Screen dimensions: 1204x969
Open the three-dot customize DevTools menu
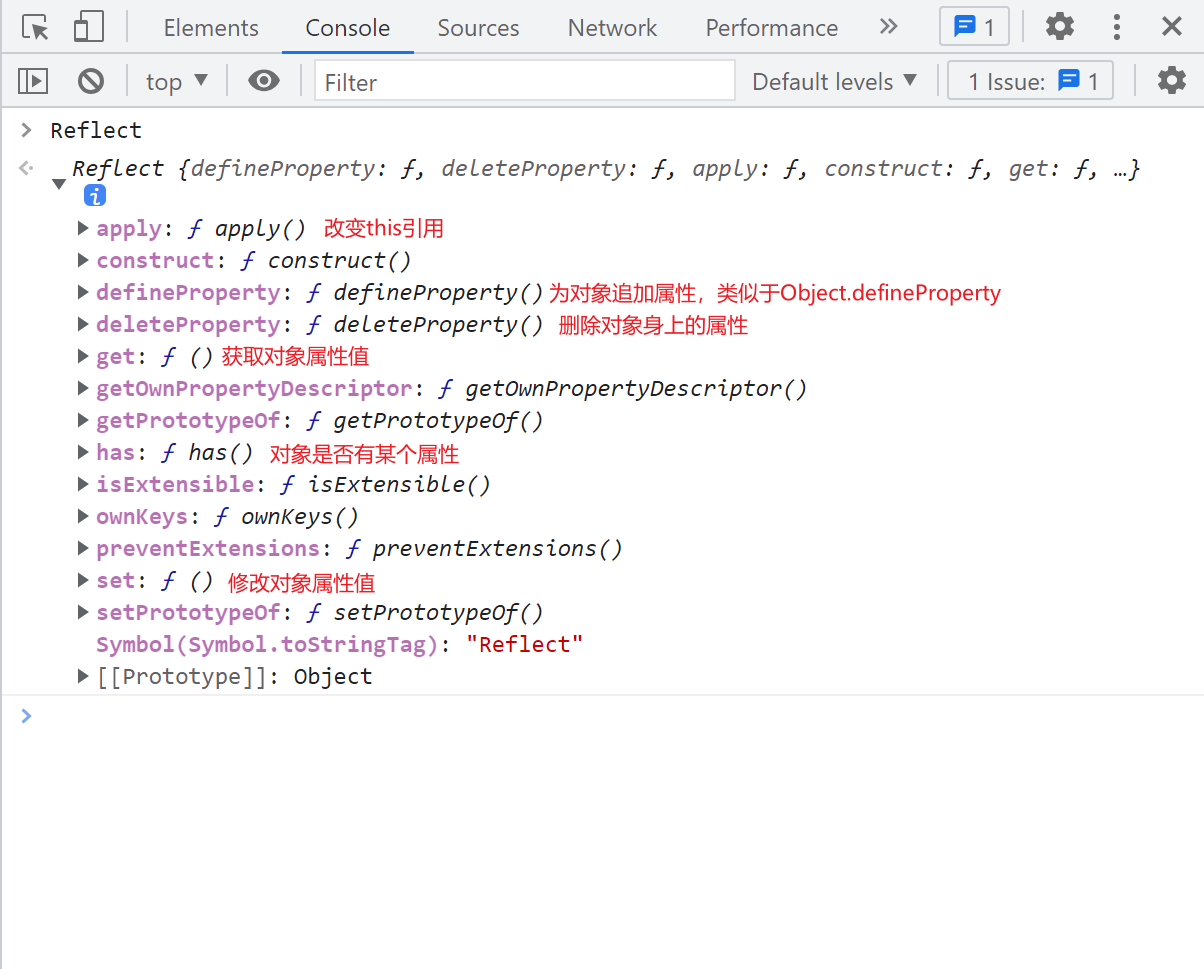1117,27
